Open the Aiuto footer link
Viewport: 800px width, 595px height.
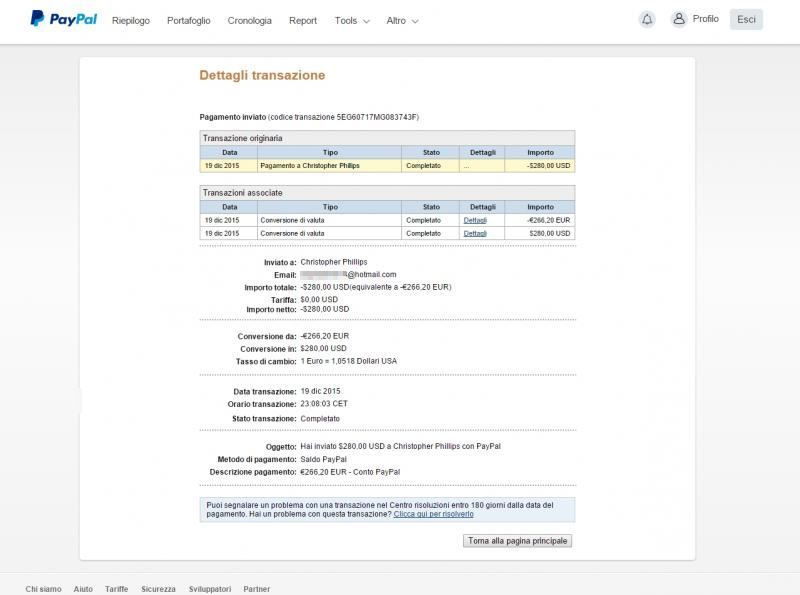coord(83,589)
